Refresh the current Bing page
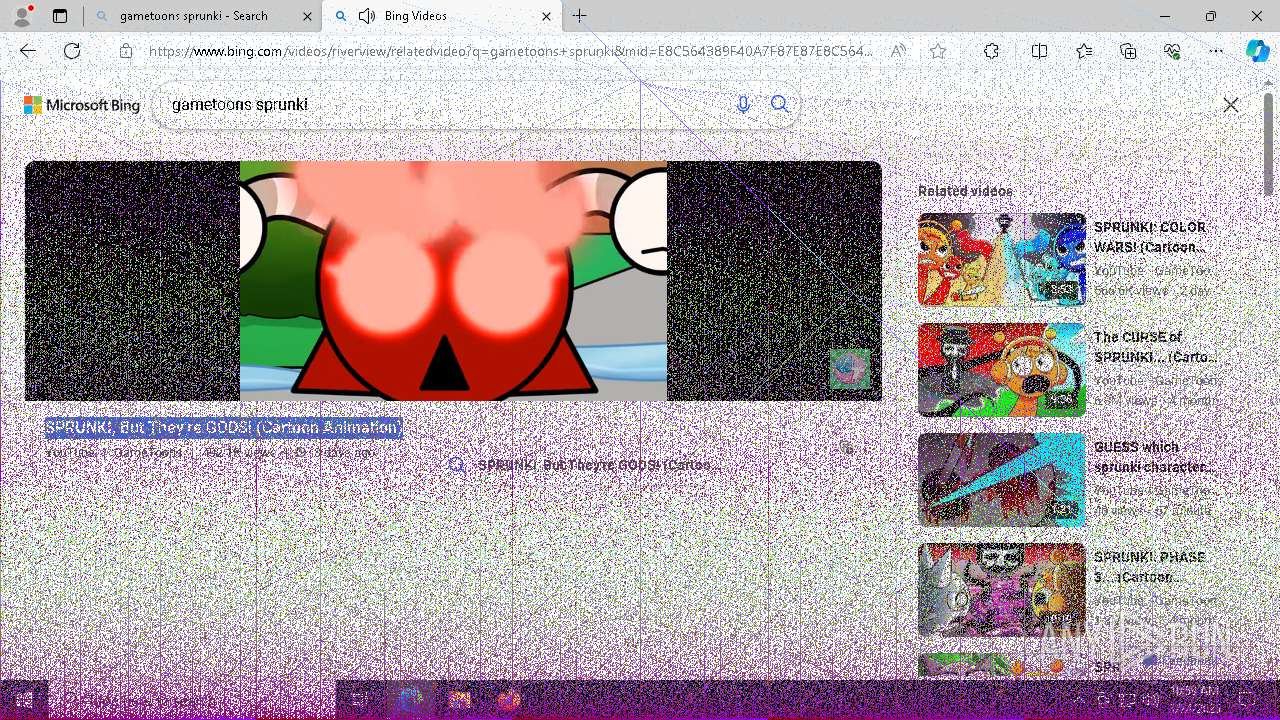The image size is (1280, 720). 72,51
